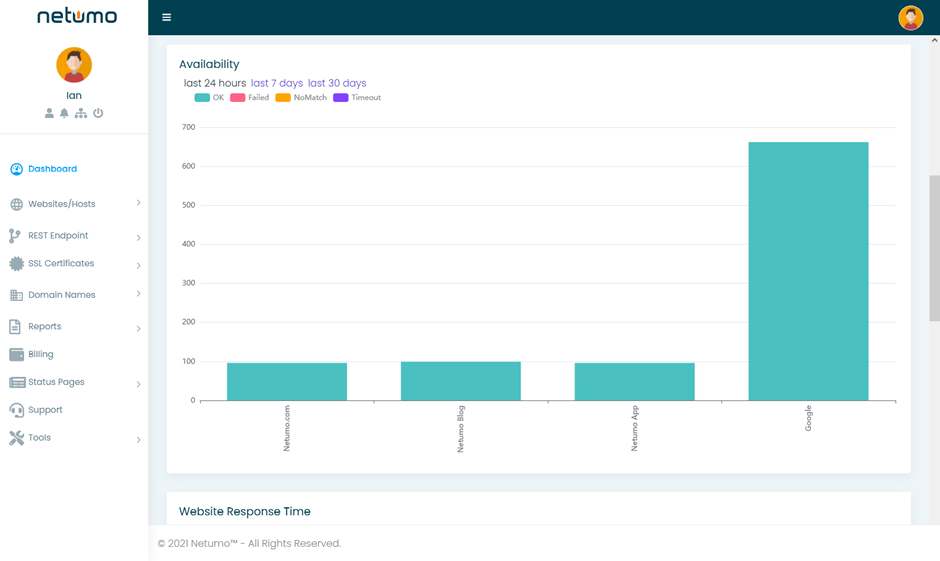The height and width of the screenshot is (561, 940).
Task: Open the Dashboard menu item
Action: click(x=53, y=169)
